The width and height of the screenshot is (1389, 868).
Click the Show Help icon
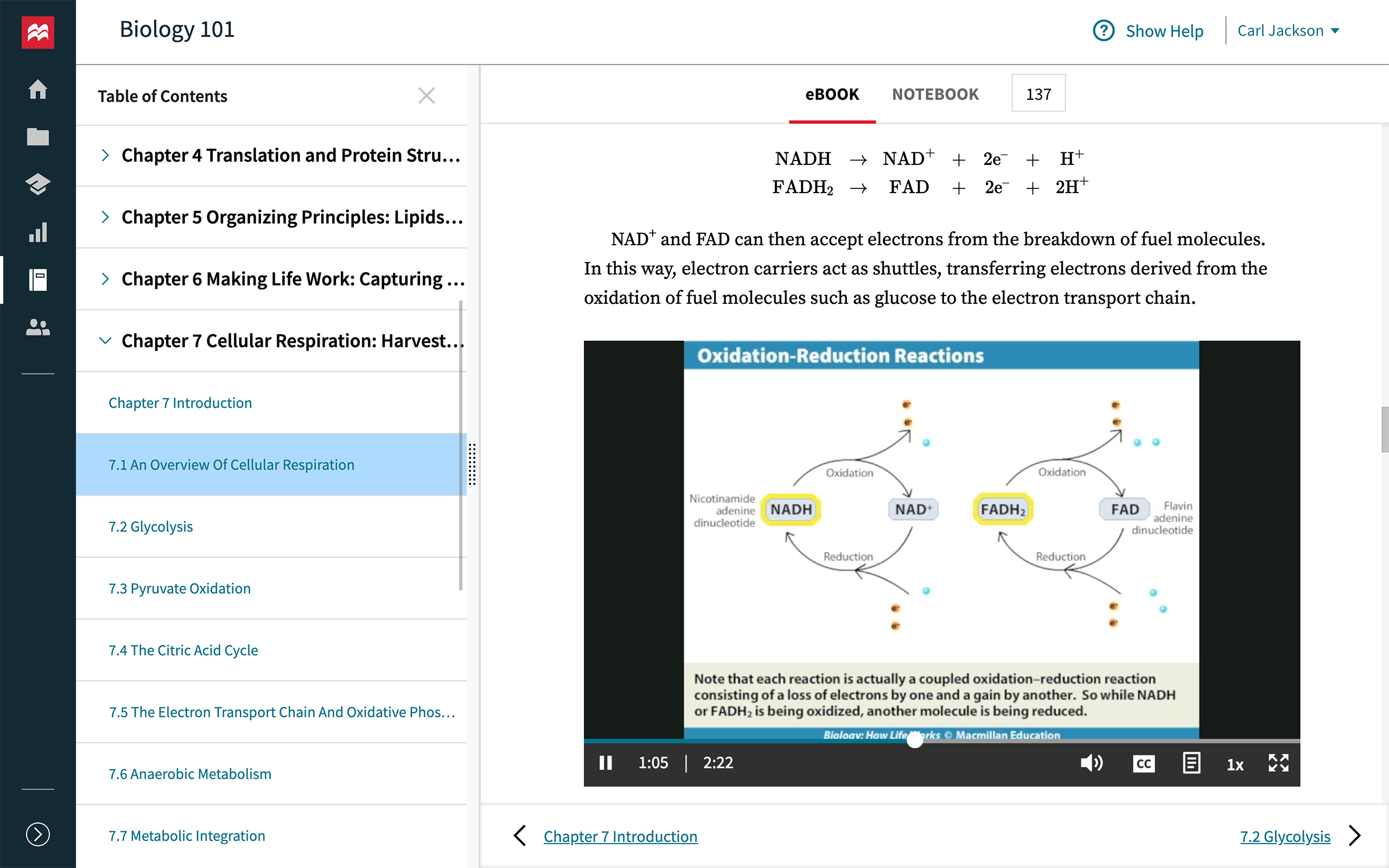point(1106,30)
